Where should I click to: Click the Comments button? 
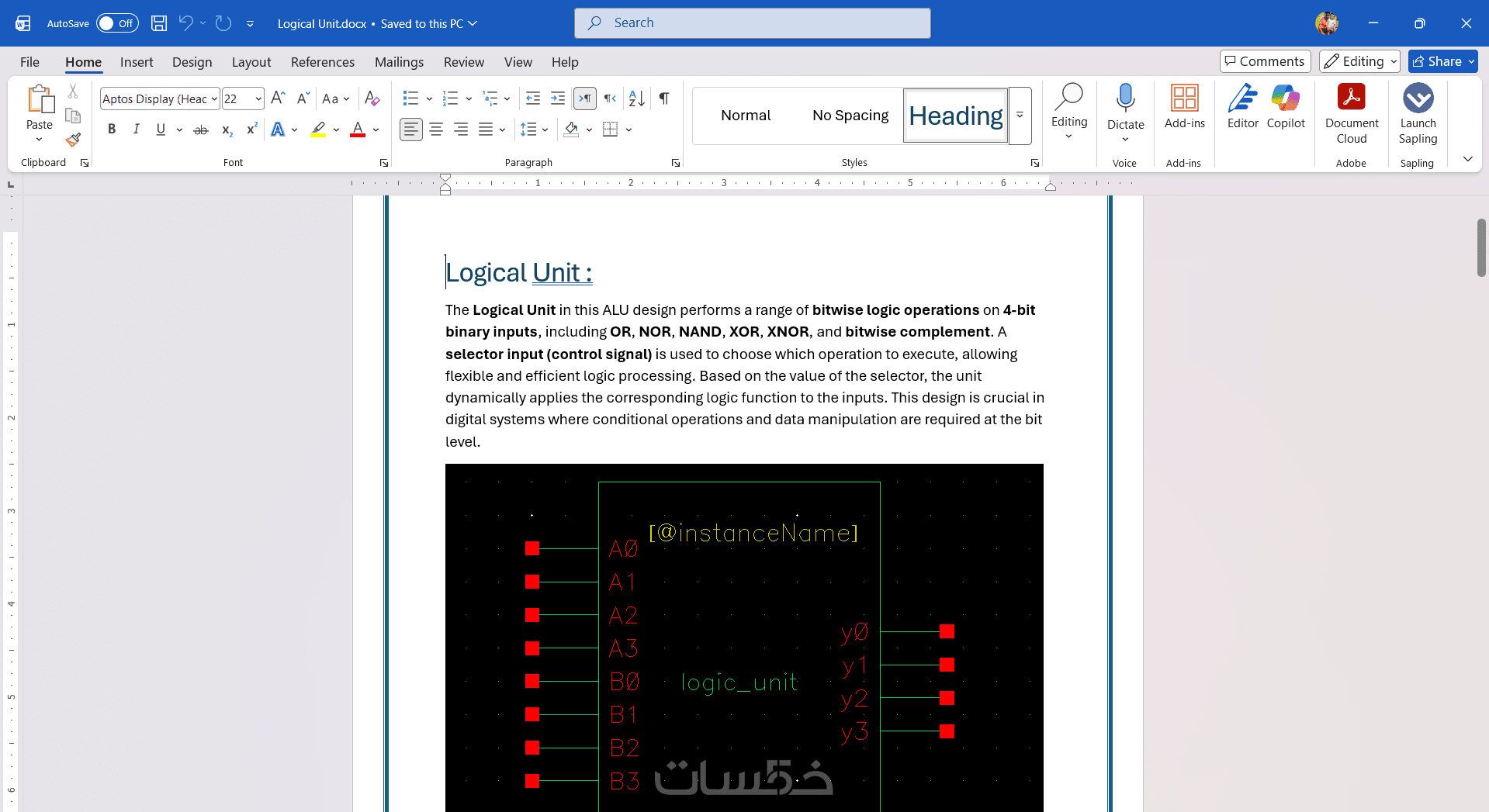pos(1265,61)
